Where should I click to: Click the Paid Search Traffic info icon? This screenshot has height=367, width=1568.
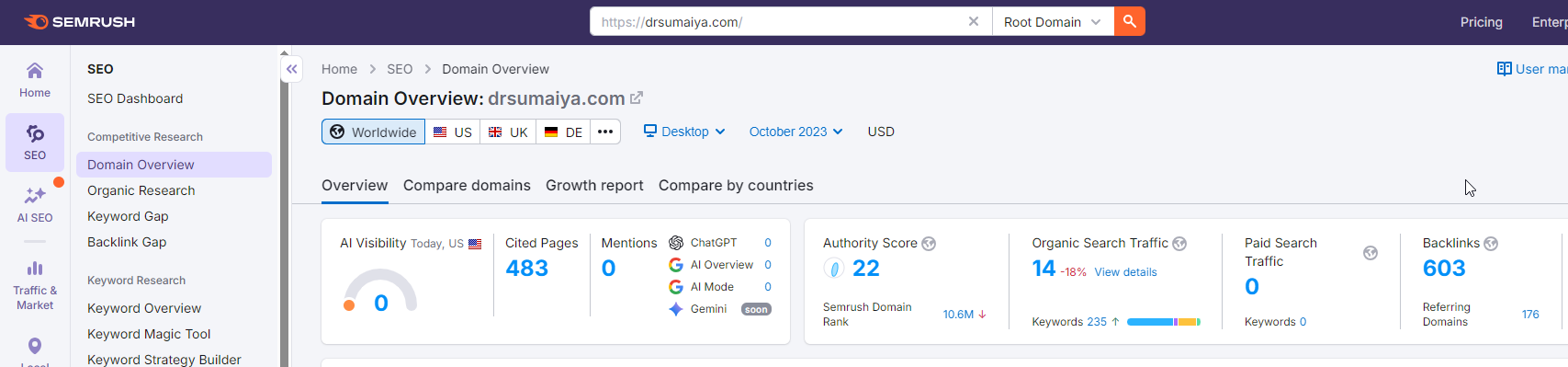[1371, 253]
